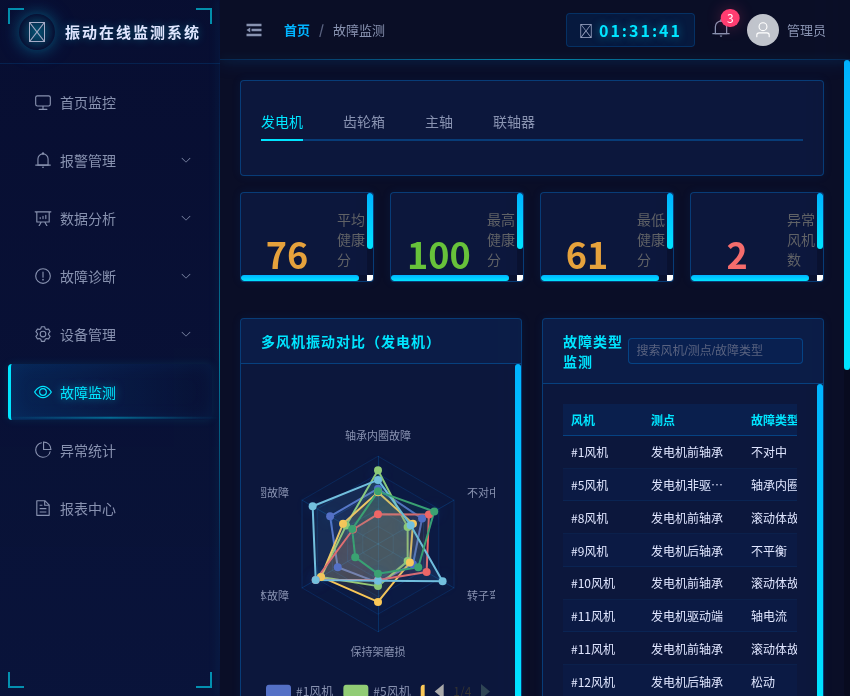850x696 pixels.
Task: Click the system logo icon
Action: tap(37, 32)
